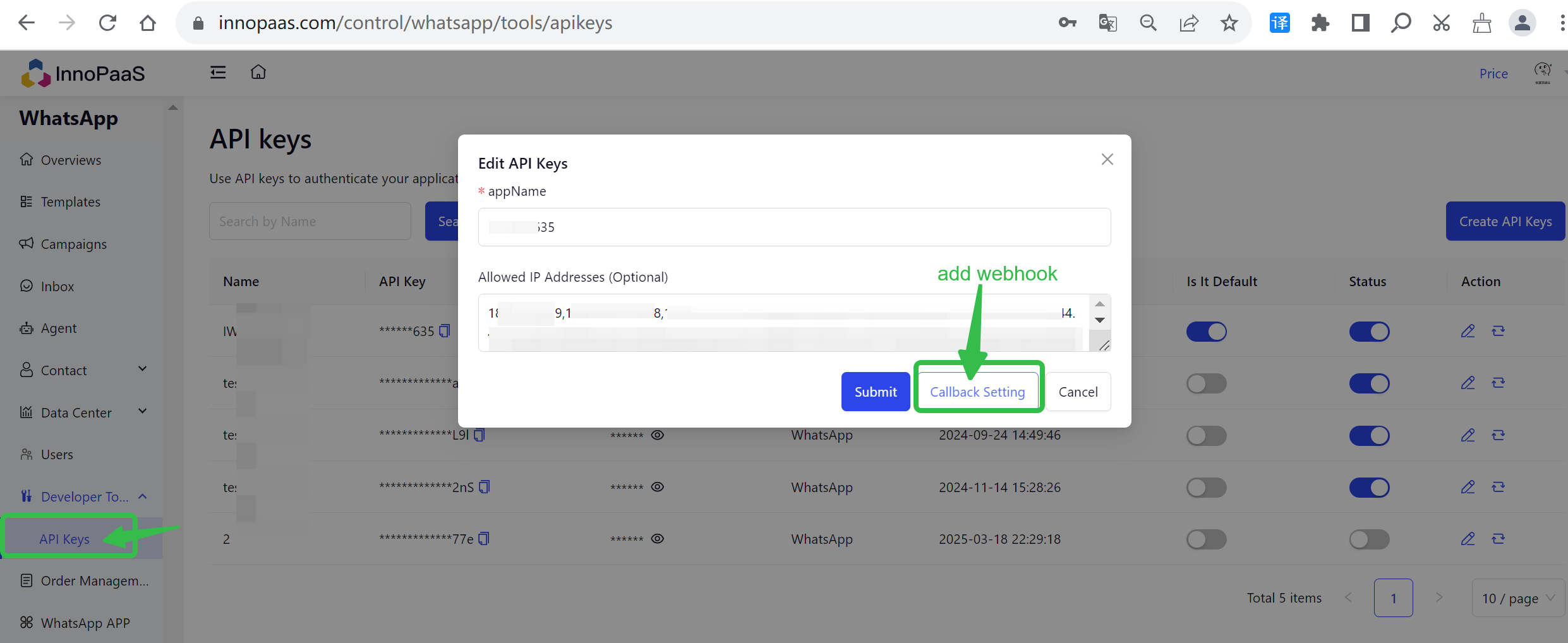Open the browser home page icon

click(x=148, y=23)
